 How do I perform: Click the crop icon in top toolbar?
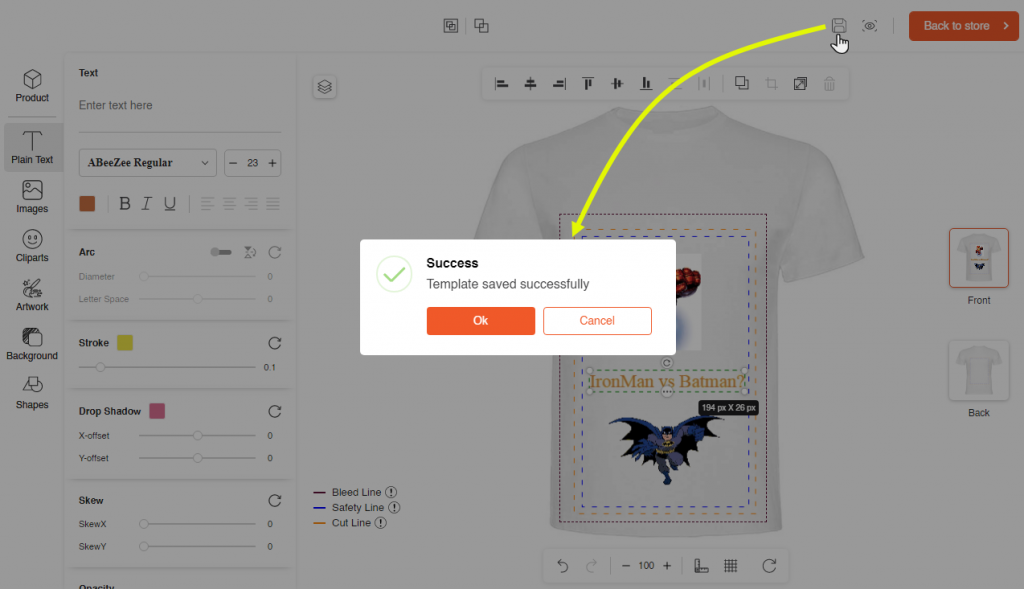pyautogui.click(x=771, y=84)
